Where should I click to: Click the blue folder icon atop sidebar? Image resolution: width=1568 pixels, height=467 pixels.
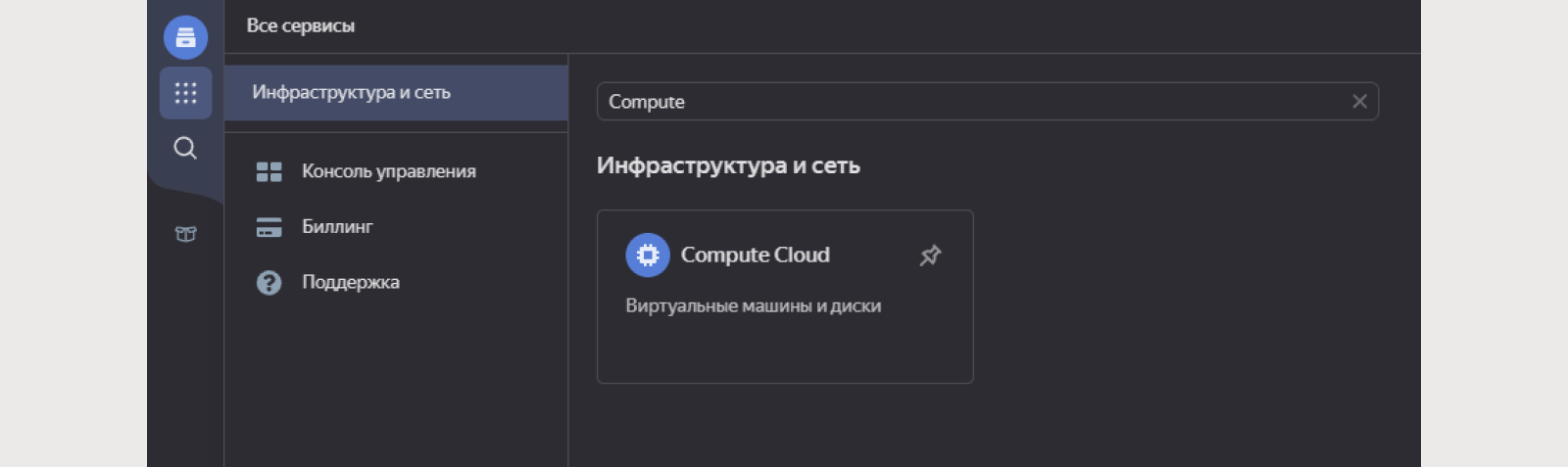[x=185, y=38]
